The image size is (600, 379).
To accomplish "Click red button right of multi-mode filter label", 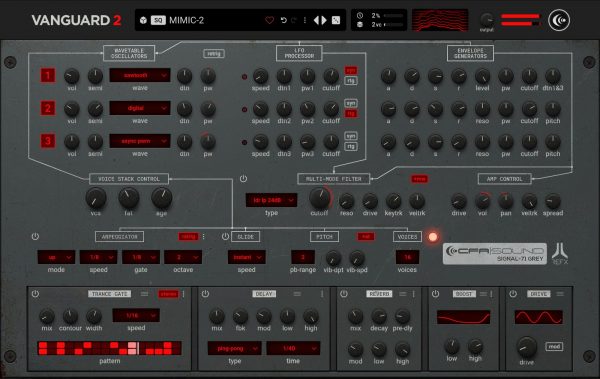I will (x=419, y=179).
